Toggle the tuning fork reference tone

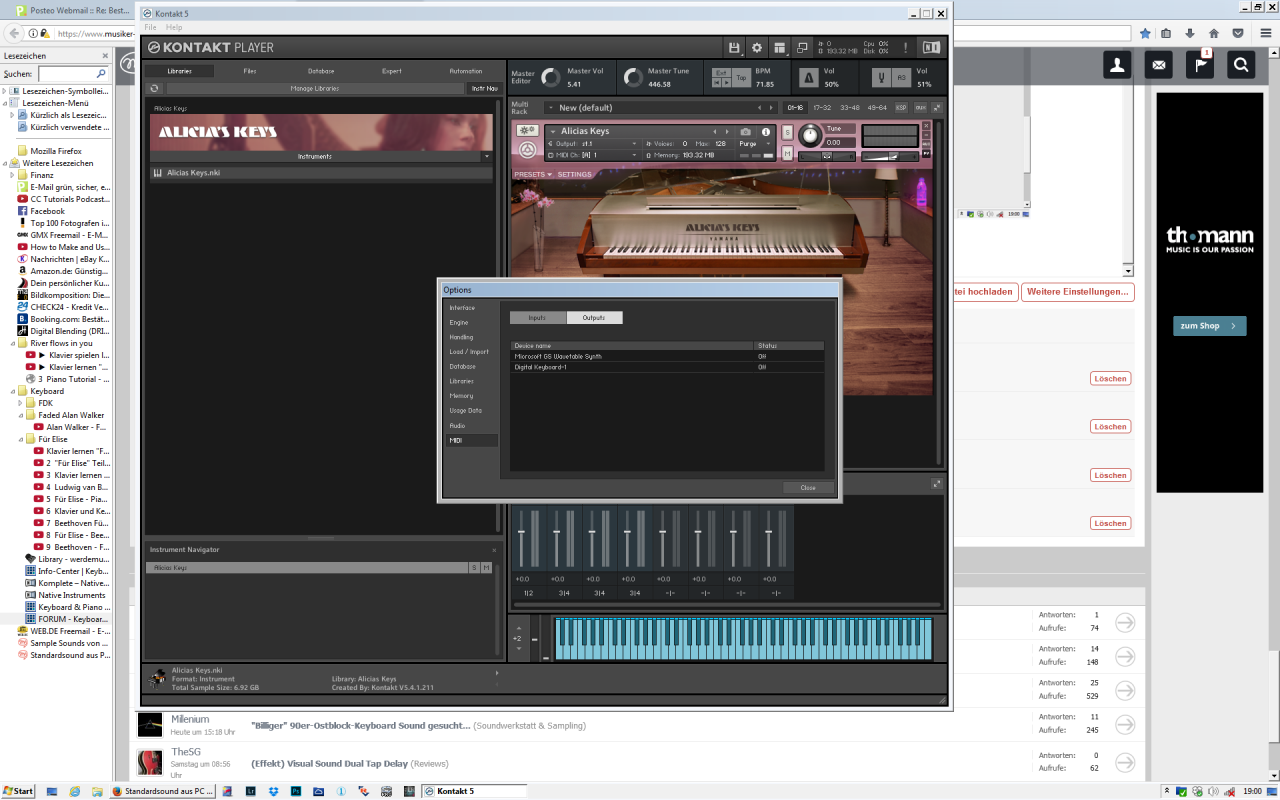pyautogui.click(x=881, y=78)
